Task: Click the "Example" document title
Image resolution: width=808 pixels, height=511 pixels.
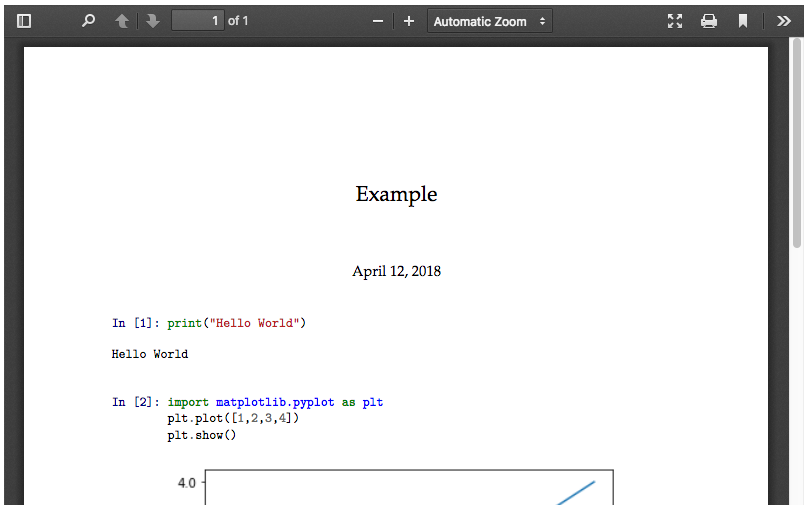Action: point(396,195)
